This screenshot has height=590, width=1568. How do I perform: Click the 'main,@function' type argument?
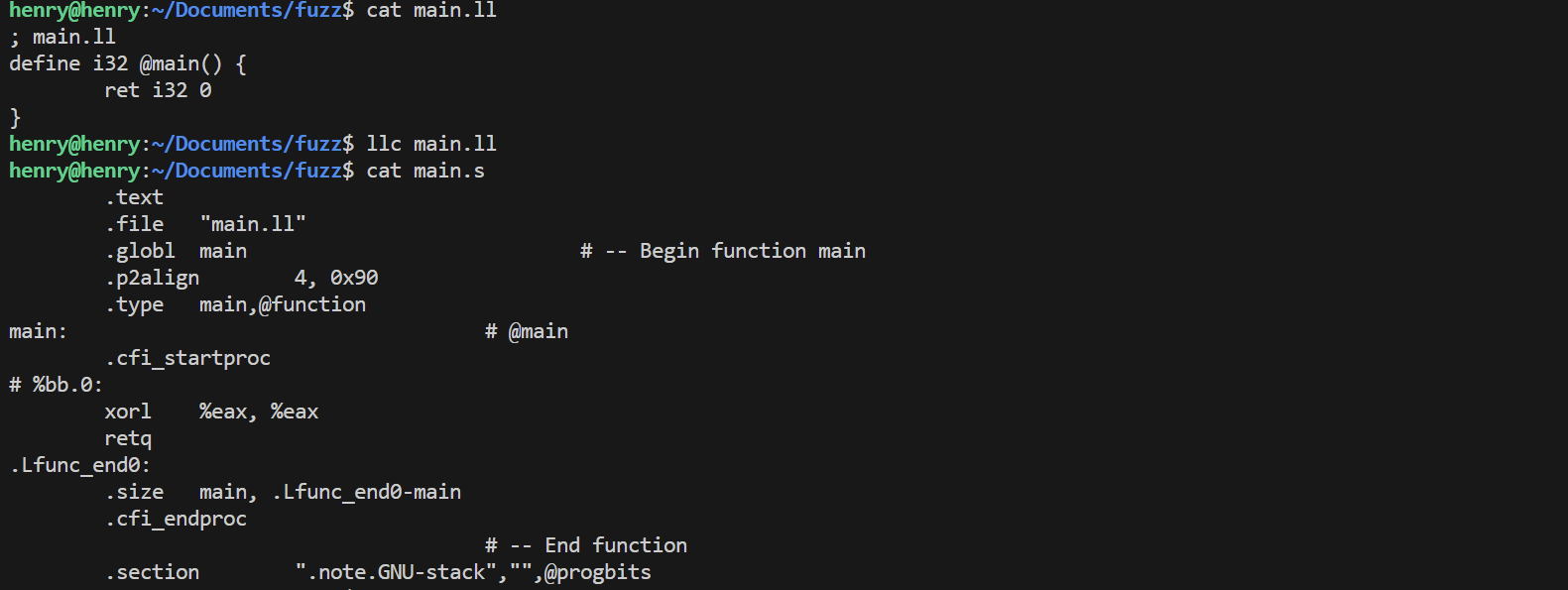point(283,305)
